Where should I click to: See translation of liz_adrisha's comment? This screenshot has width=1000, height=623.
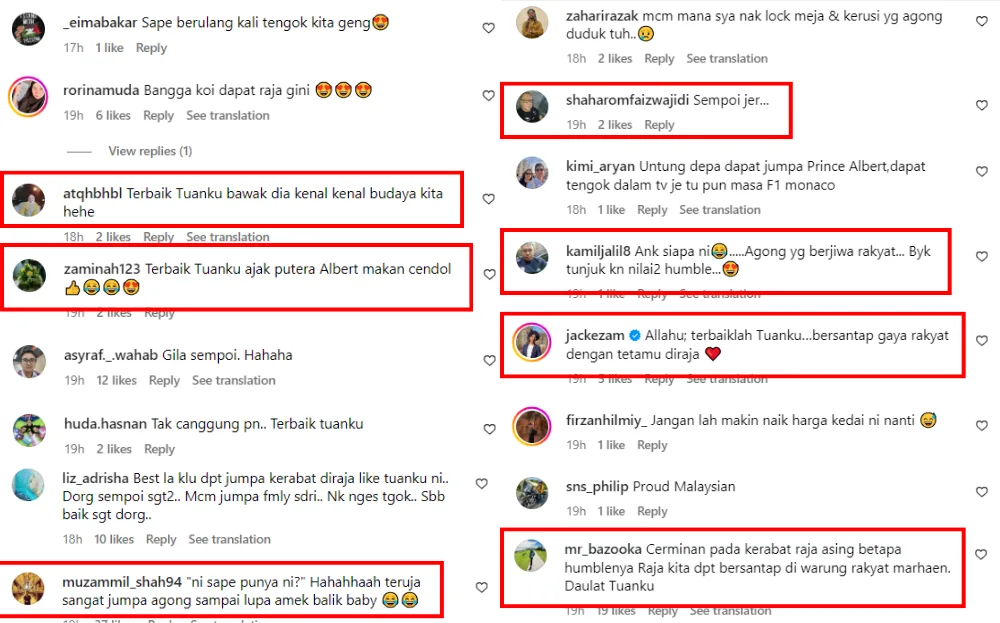click(x=230, y=539)
